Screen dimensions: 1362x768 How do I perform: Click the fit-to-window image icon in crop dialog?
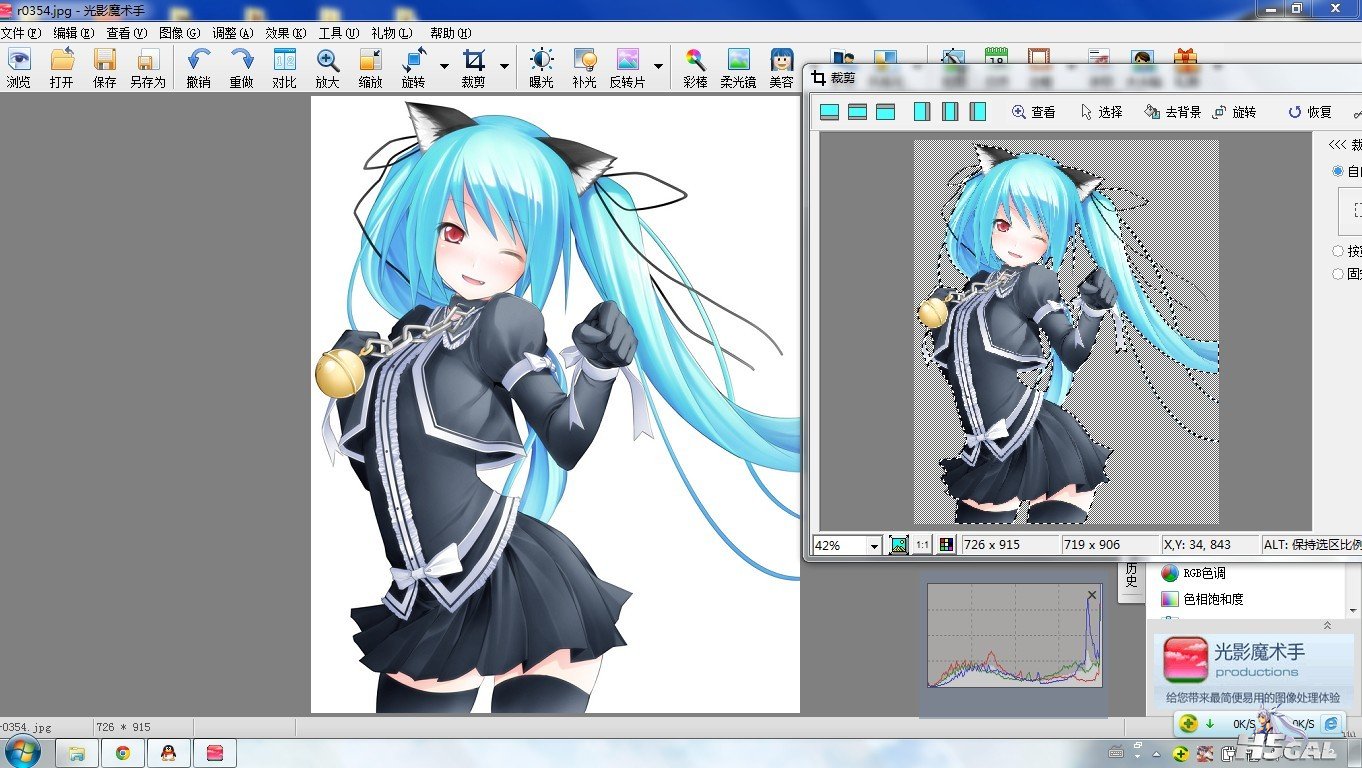tap(899, 545)
